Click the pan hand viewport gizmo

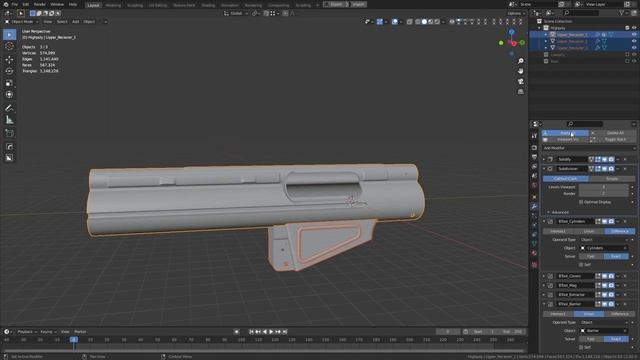pyautogui.click(x=520, y=71)
